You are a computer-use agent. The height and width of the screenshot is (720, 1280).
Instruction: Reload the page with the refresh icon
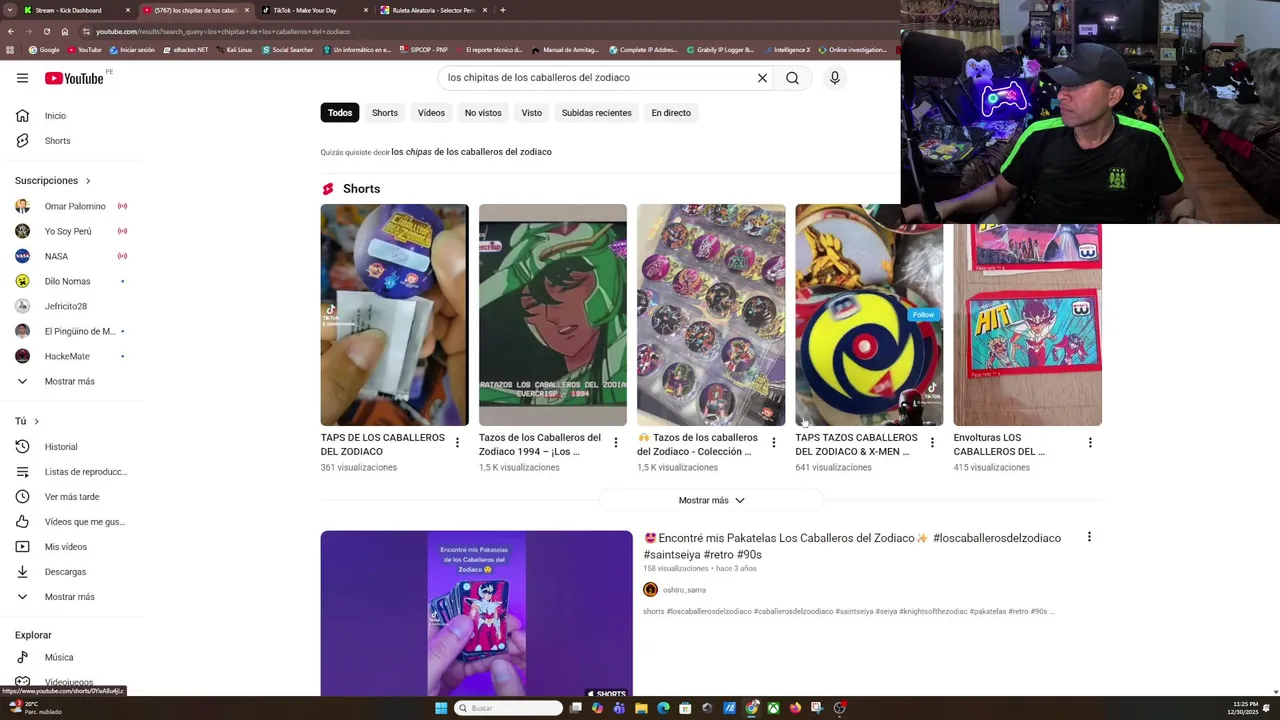[x=46, y=31]
